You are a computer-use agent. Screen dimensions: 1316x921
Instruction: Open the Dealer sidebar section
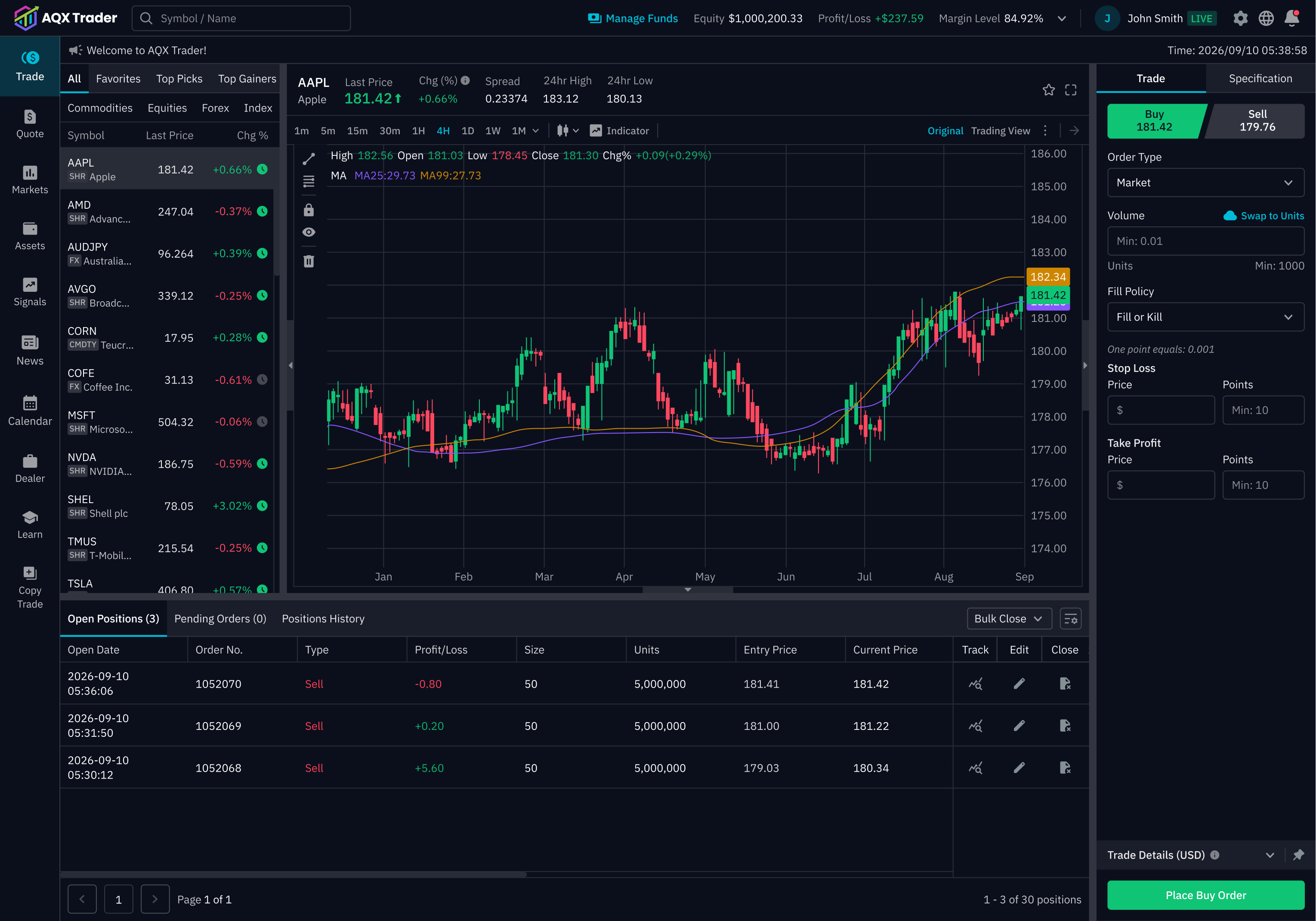(30, 468)
